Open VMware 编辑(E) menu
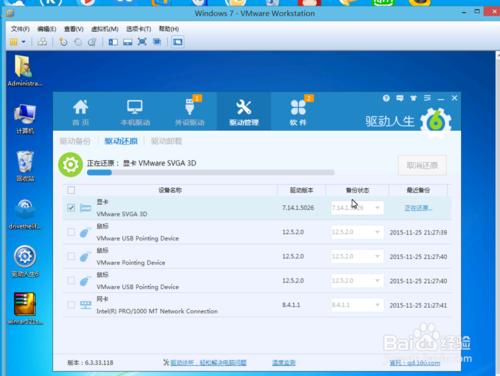Viewport: 500px width, 376px height. [47, 29]
